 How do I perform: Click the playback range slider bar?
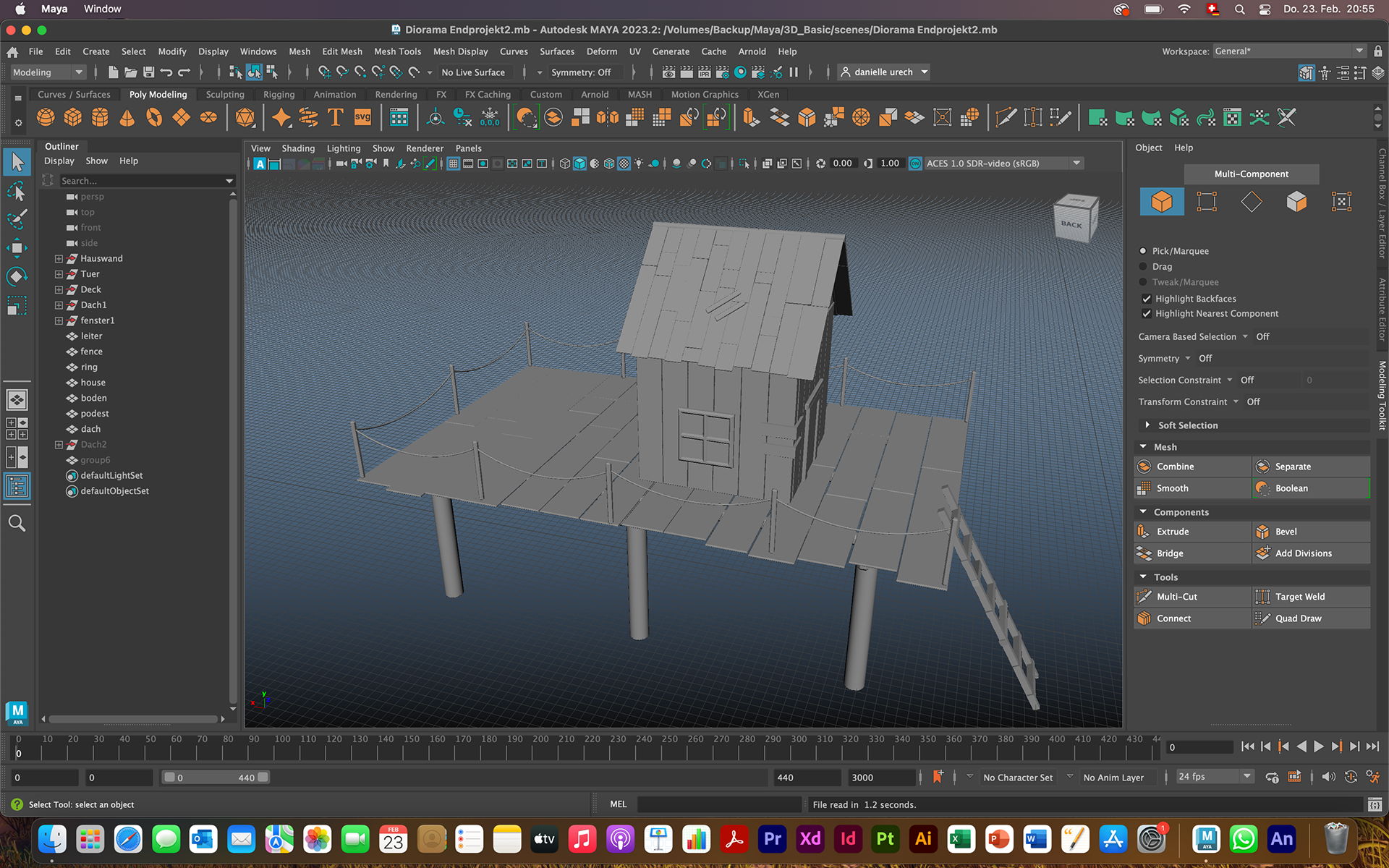[x=216, y=778]
